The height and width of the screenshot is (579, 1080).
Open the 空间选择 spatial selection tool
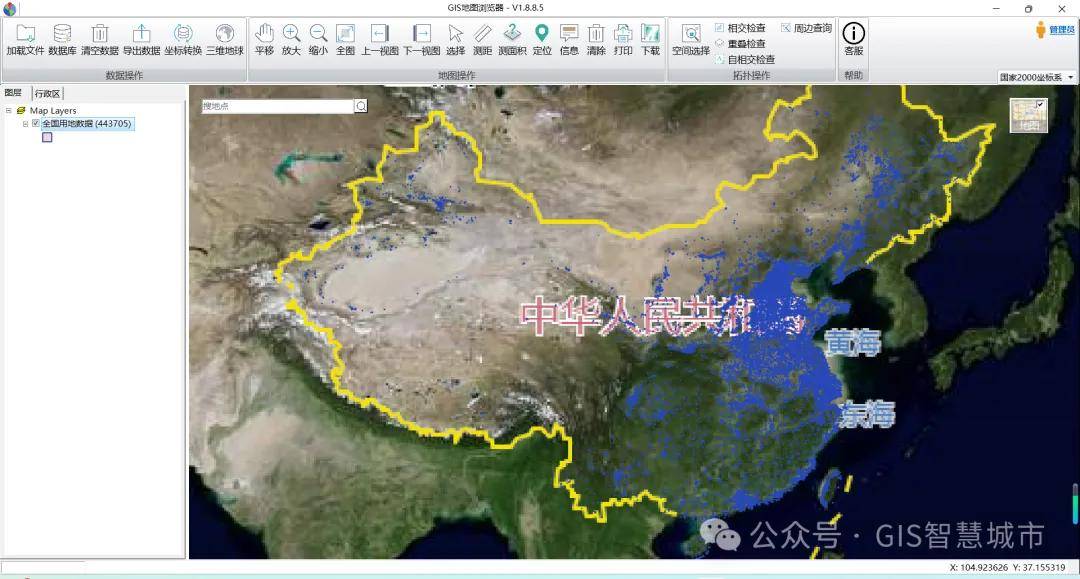click(x=690, y=39)
